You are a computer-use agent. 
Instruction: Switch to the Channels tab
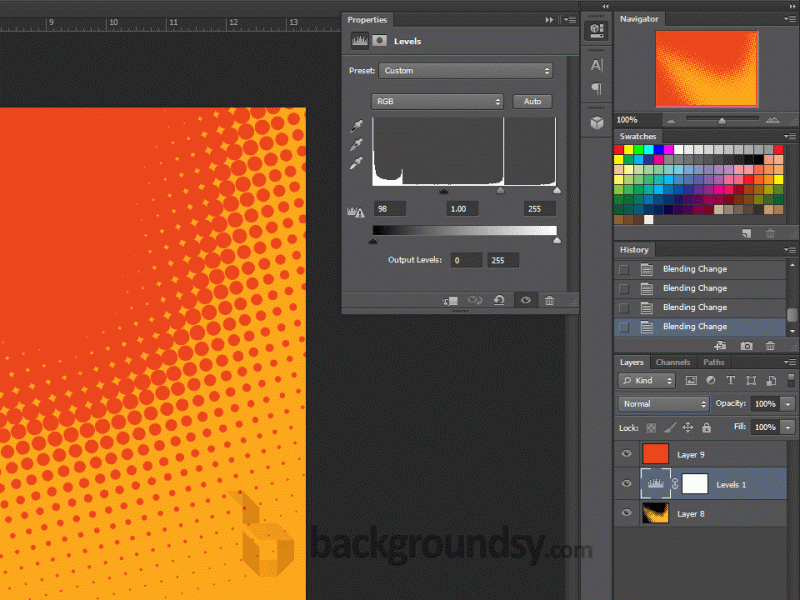673,362
